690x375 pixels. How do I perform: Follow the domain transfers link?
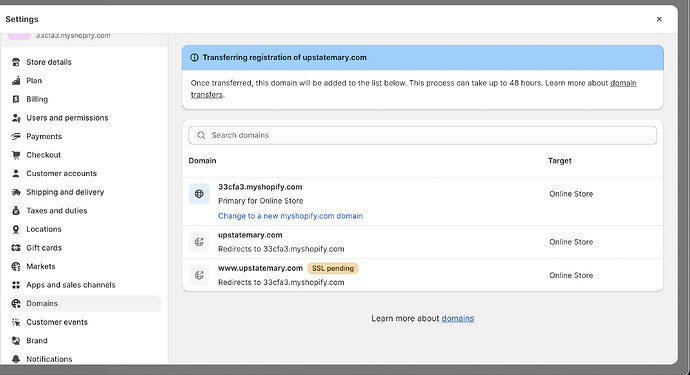pyautogui.click(x=623, y=83)
